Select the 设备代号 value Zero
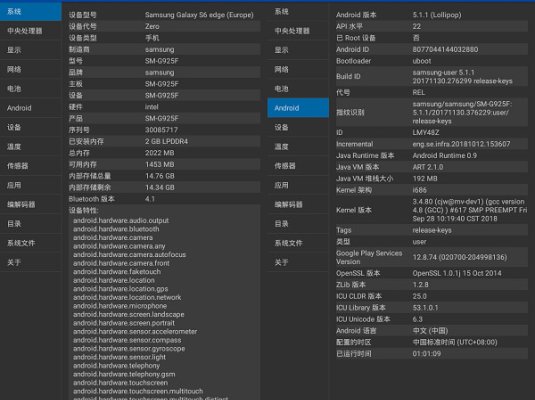Screen dimensions: 535x400 coord(152,26)
